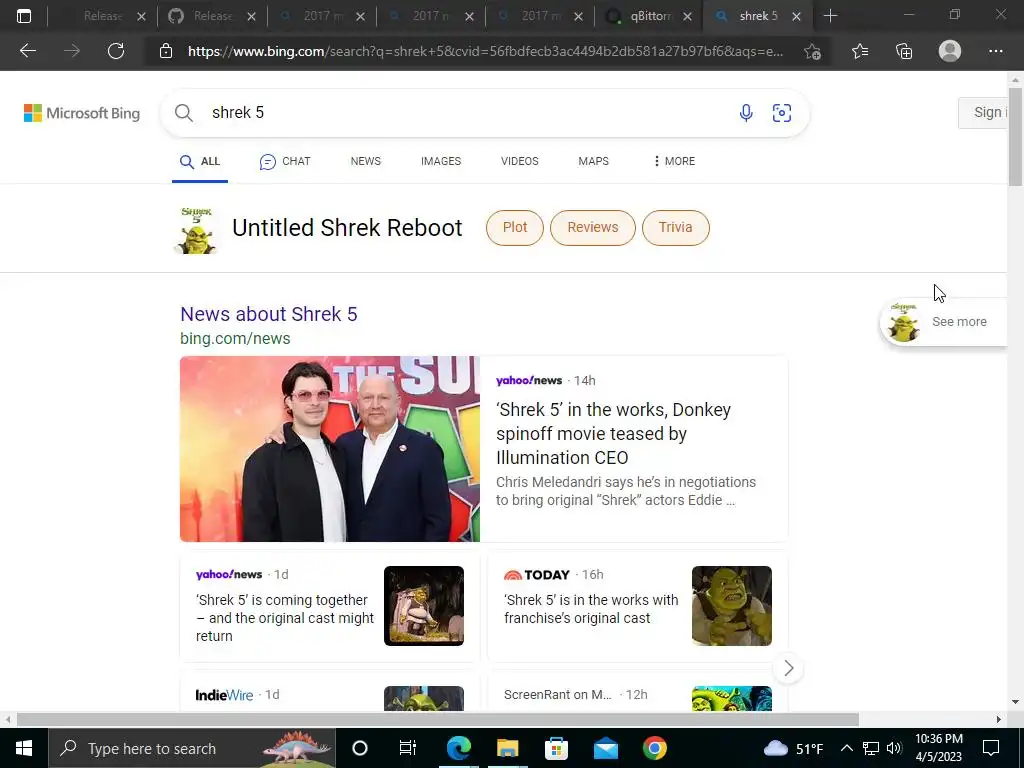The width and height of the screenshot is (1024, 768).
Task: Switch to the ALL results tab
Action: pos(200,161)
